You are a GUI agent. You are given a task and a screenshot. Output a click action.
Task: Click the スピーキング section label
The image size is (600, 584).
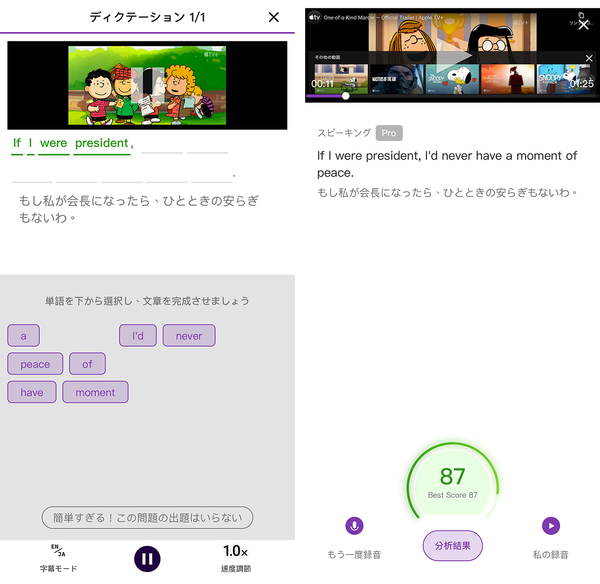click(x=344, y=133)
